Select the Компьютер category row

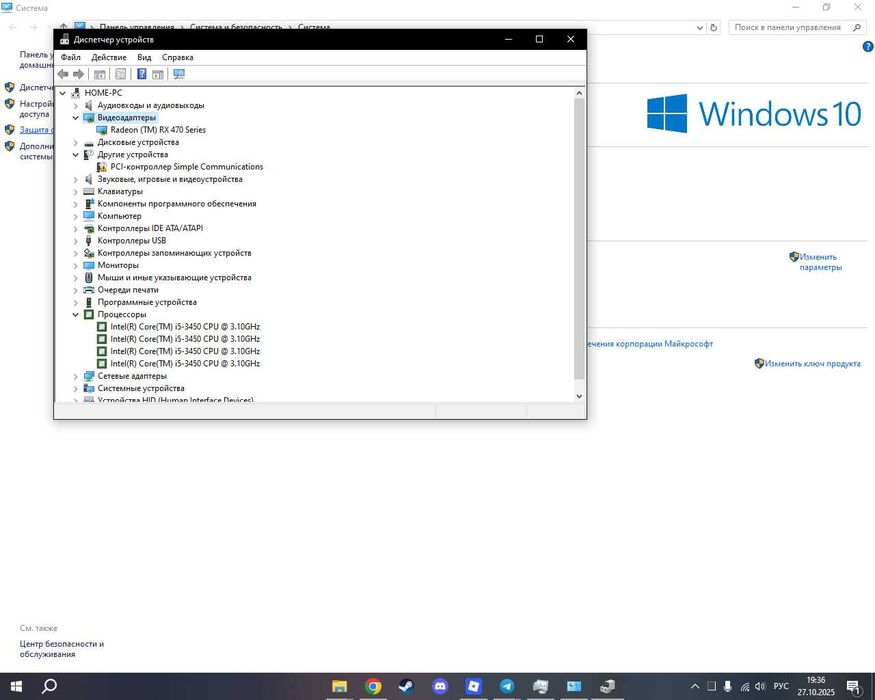[x=119, y=216]
